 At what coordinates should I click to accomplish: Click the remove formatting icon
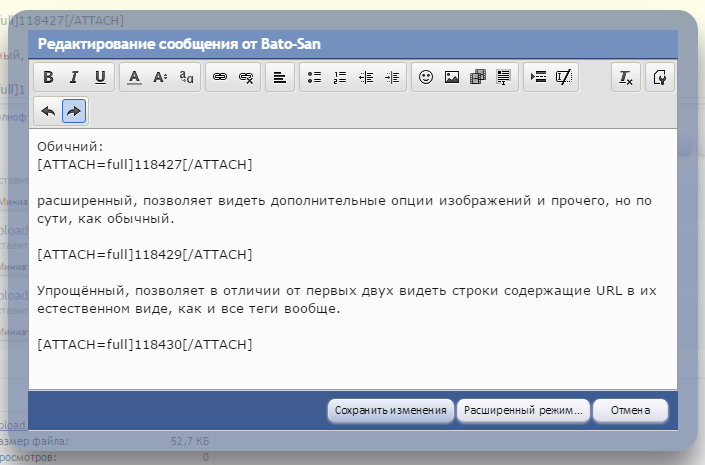pyautogui.click(x=626, y=77)
